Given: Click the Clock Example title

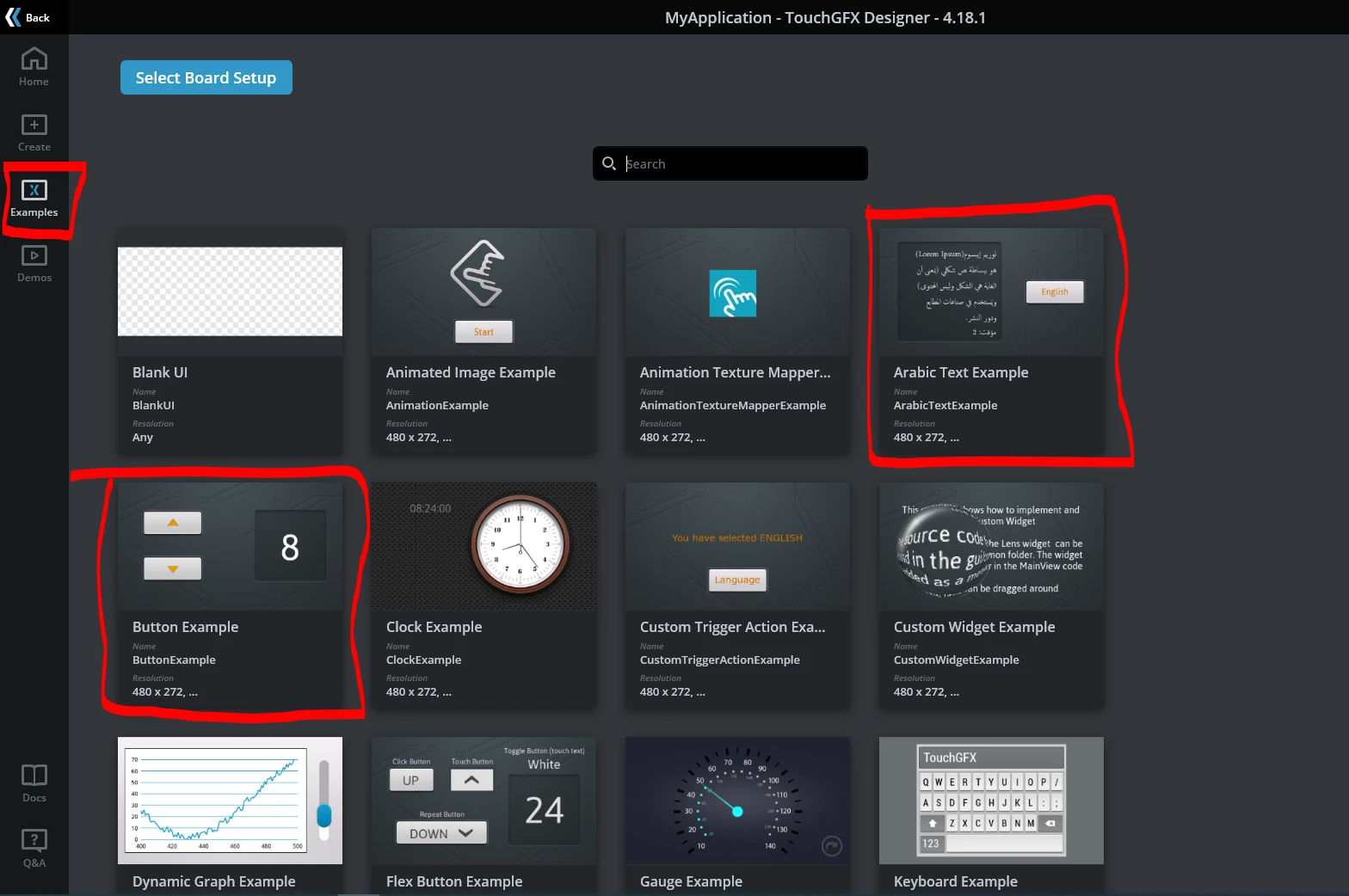Looking at the screenshot, I should pyautogui.click(x=434, y=627).
